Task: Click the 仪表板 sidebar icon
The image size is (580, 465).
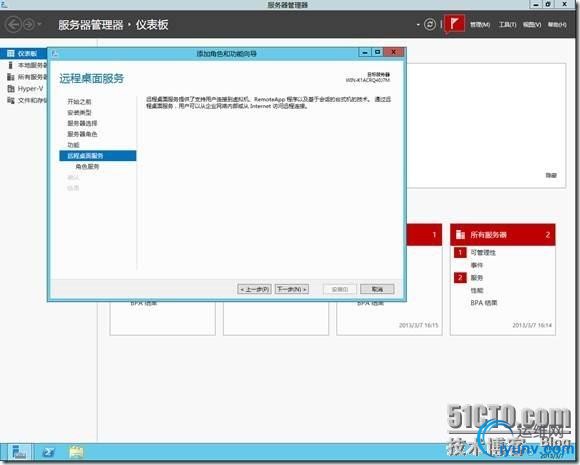Action: (11, 54)
